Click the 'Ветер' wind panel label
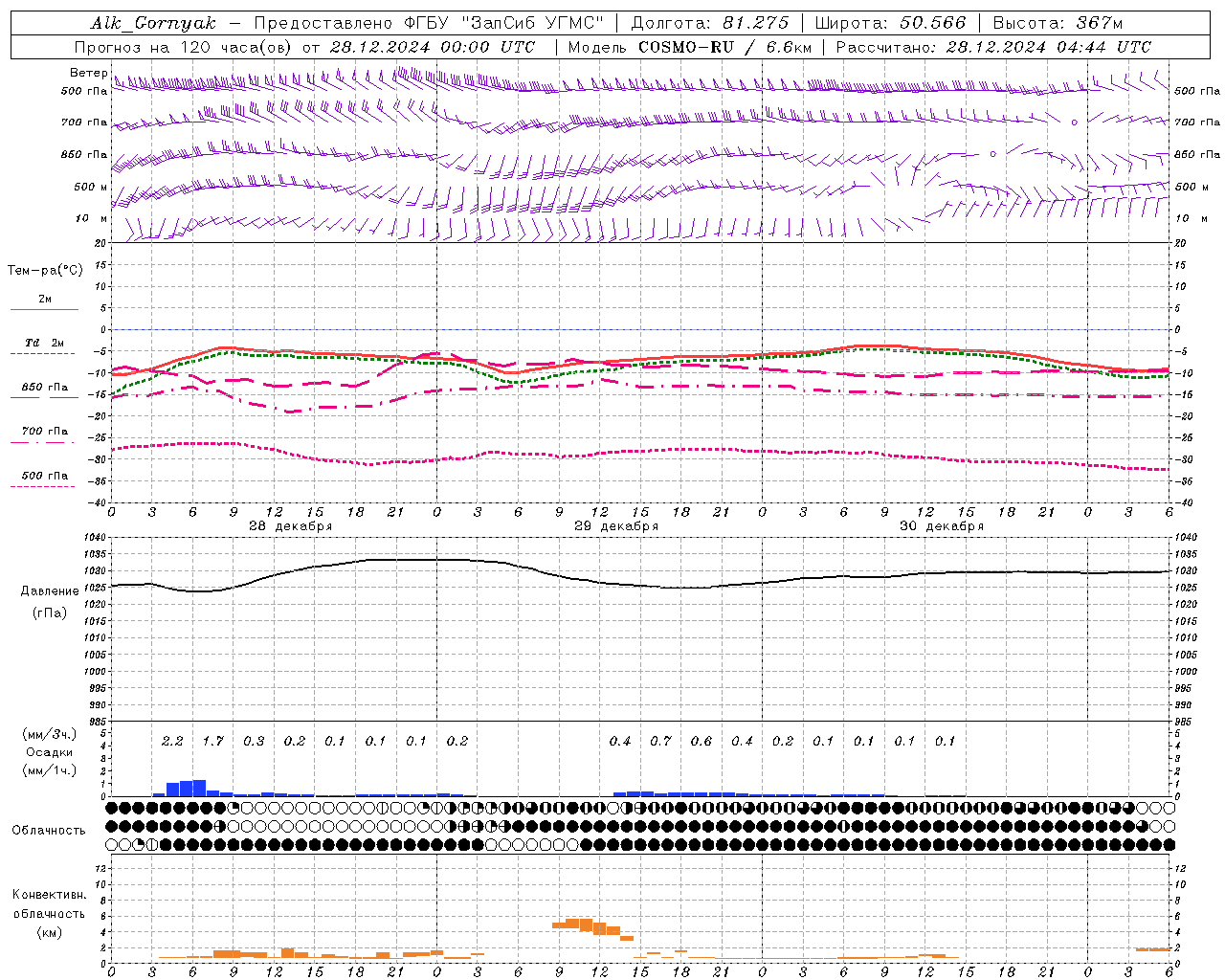 tap(89, 73)
